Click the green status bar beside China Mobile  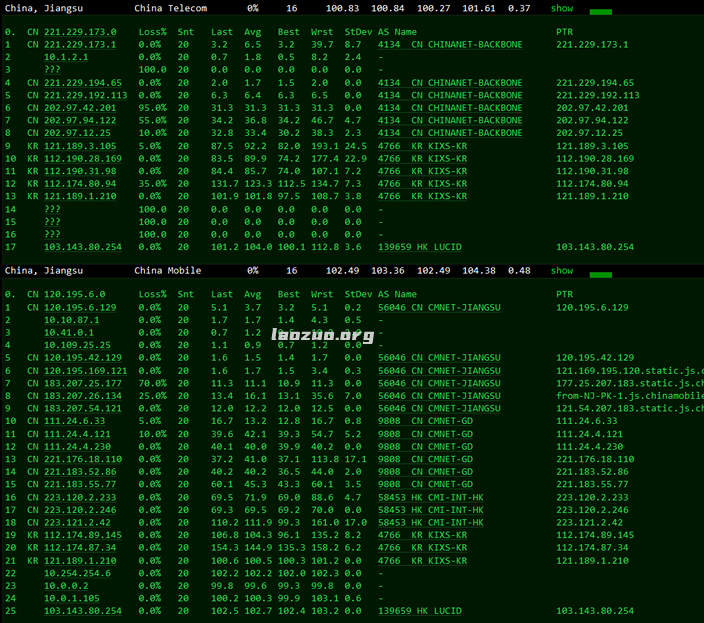click(x=600, y=273)
